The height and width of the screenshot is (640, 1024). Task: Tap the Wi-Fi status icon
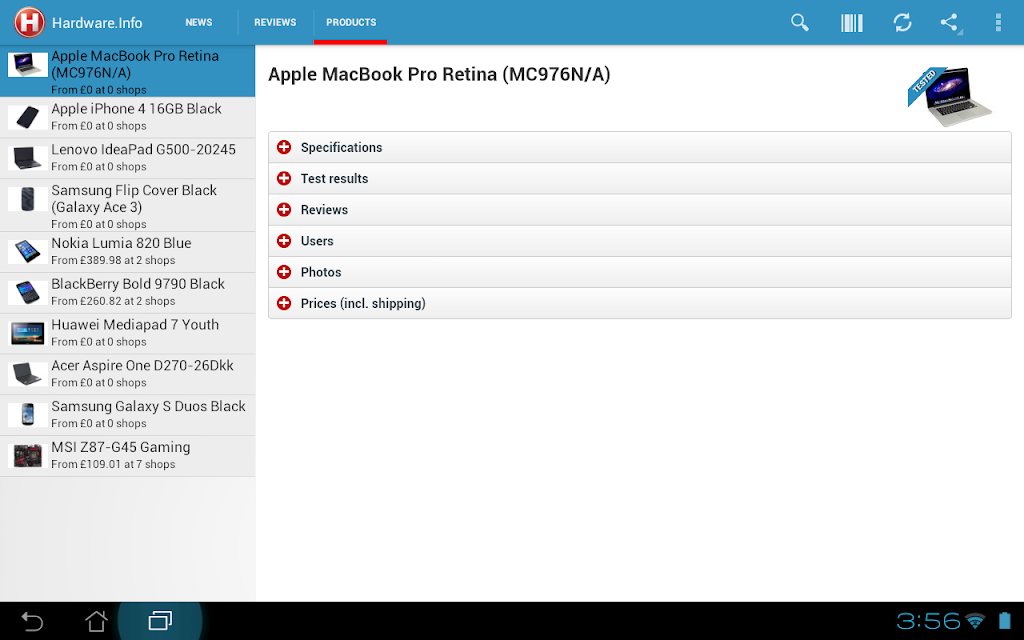coord(975,620)
